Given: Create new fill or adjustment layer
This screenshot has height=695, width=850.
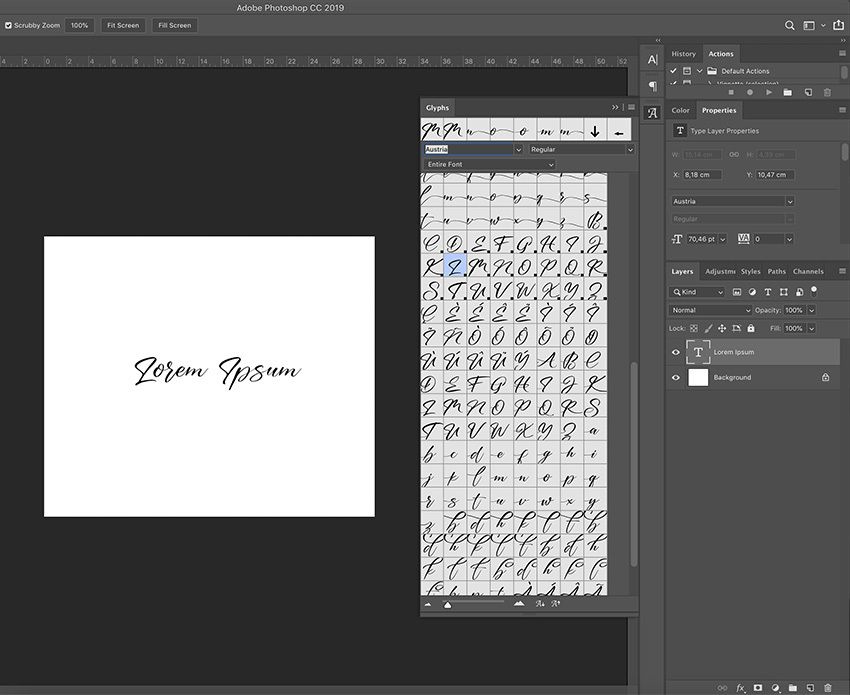Looking at the screenshot, I should [775, 688].
